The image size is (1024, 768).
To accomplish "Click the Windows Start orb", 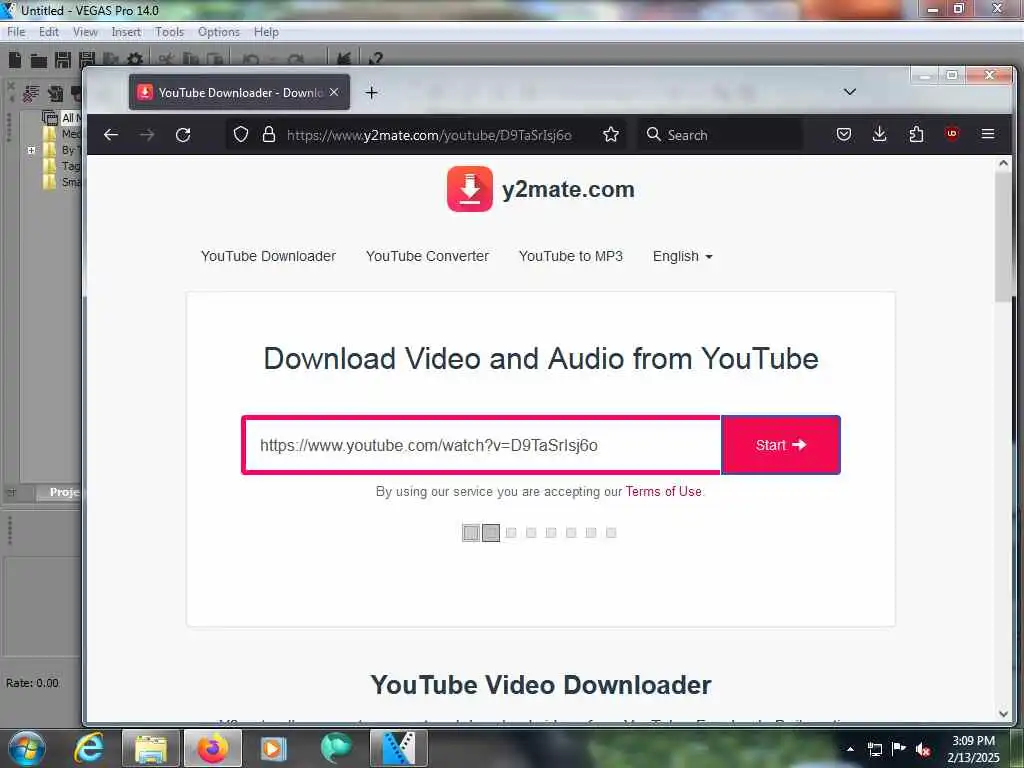I will pyautogui.click(x=27, y=748).
